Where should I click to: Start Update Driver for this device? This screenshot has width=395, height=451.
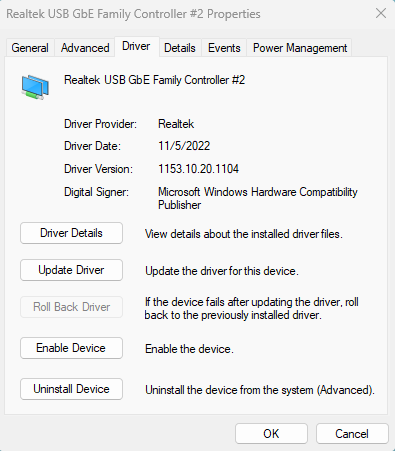click(71, 270)
